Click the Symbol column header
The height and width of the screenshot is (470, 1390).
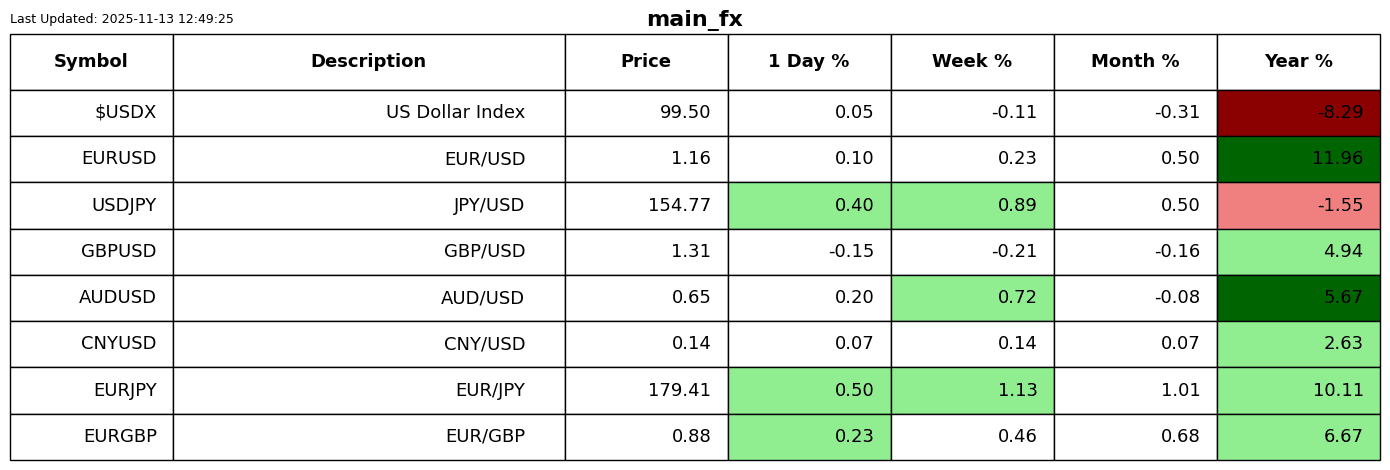click(x=91, y=62)
